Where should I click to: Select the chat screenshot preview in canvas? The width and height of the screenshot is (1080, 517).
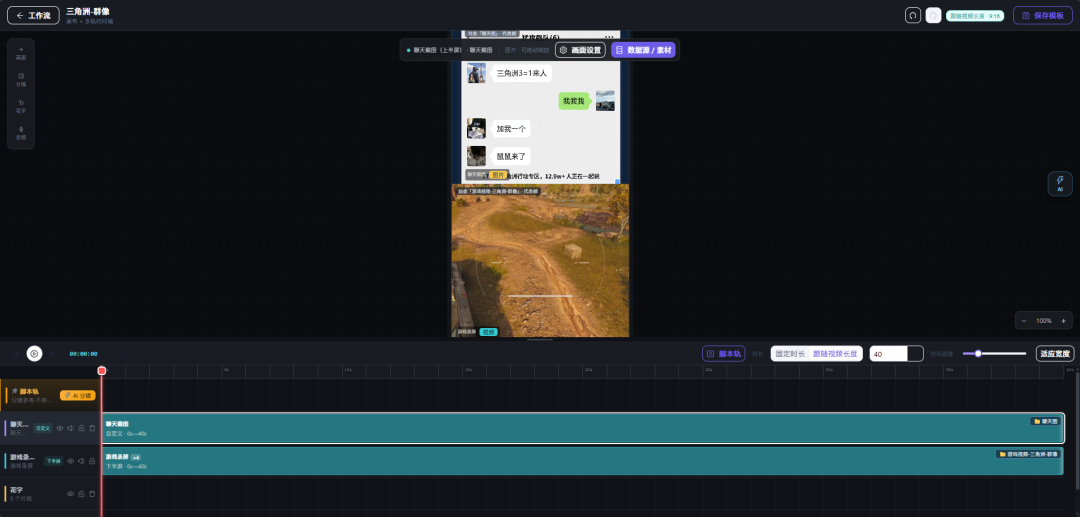click(540, 107)
